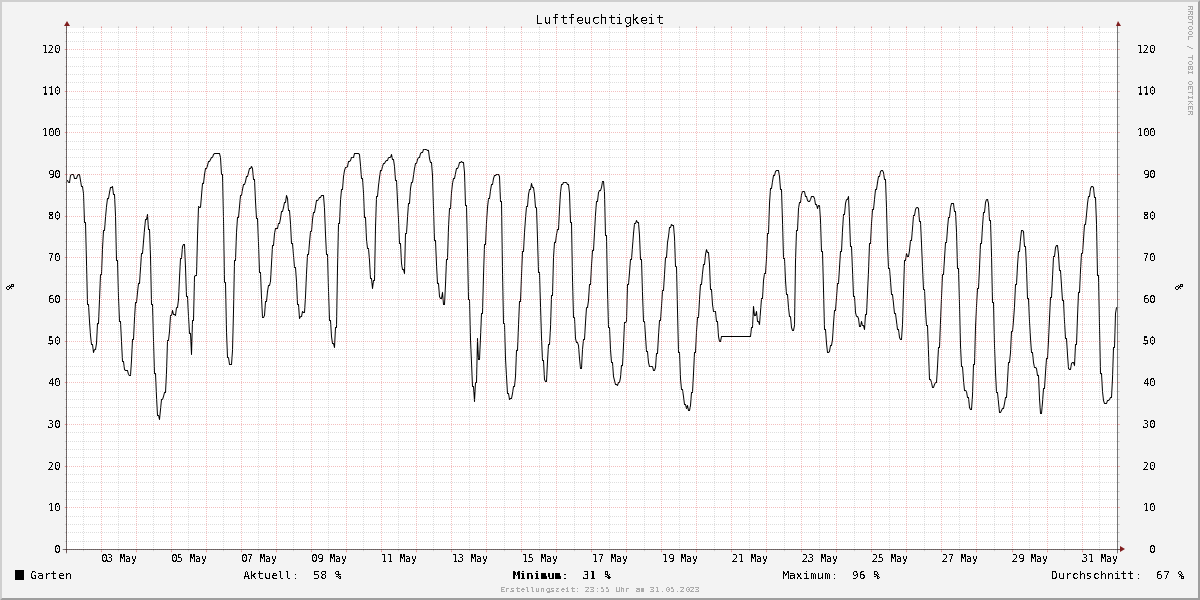Click the "Durchschnitt: 67 %" statistic
The image size is (1200, 600).
click(x=1117, y=575)
